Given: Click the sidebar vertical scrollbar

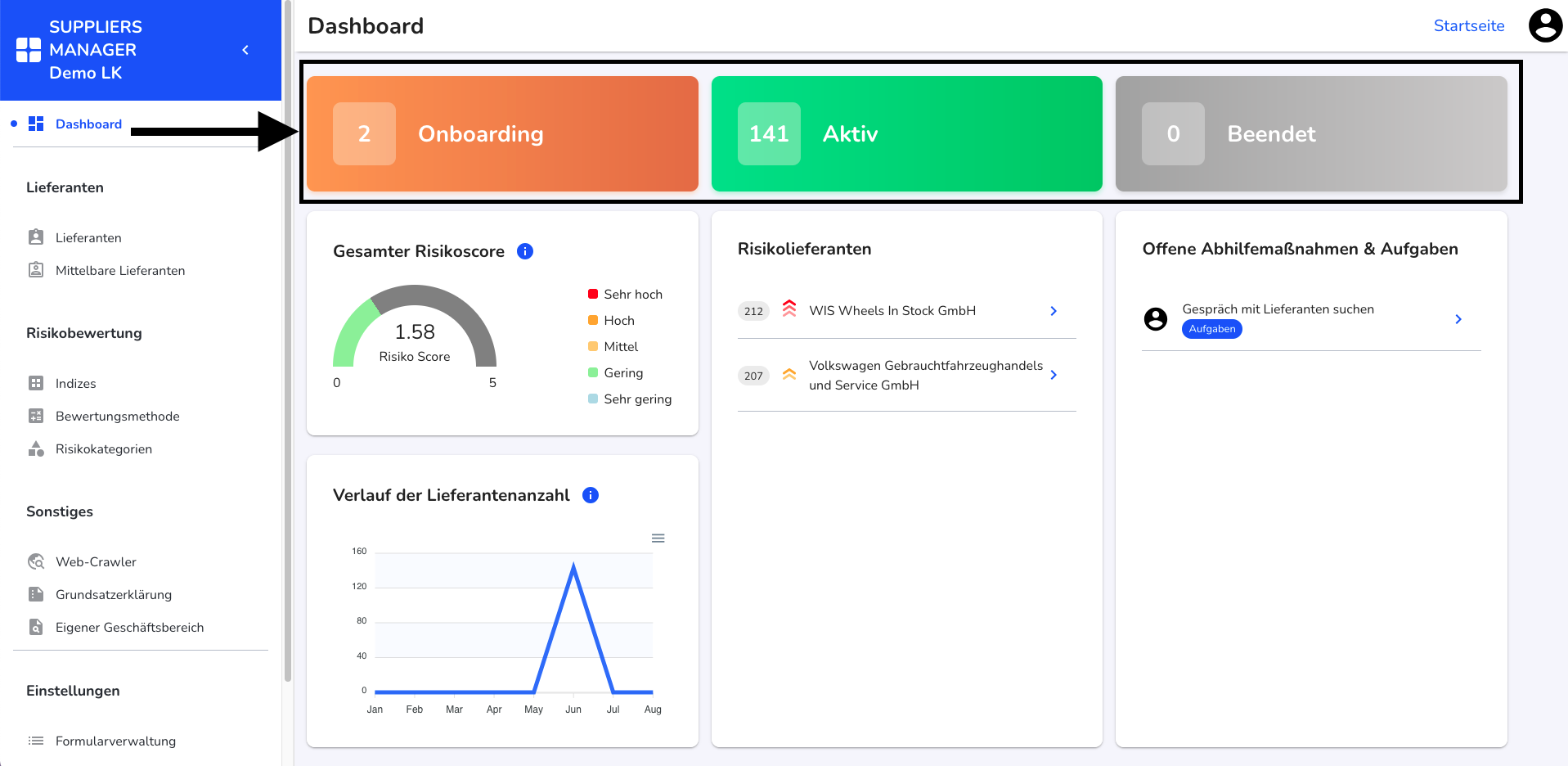Looking at the screenshot, I should 288,340.
